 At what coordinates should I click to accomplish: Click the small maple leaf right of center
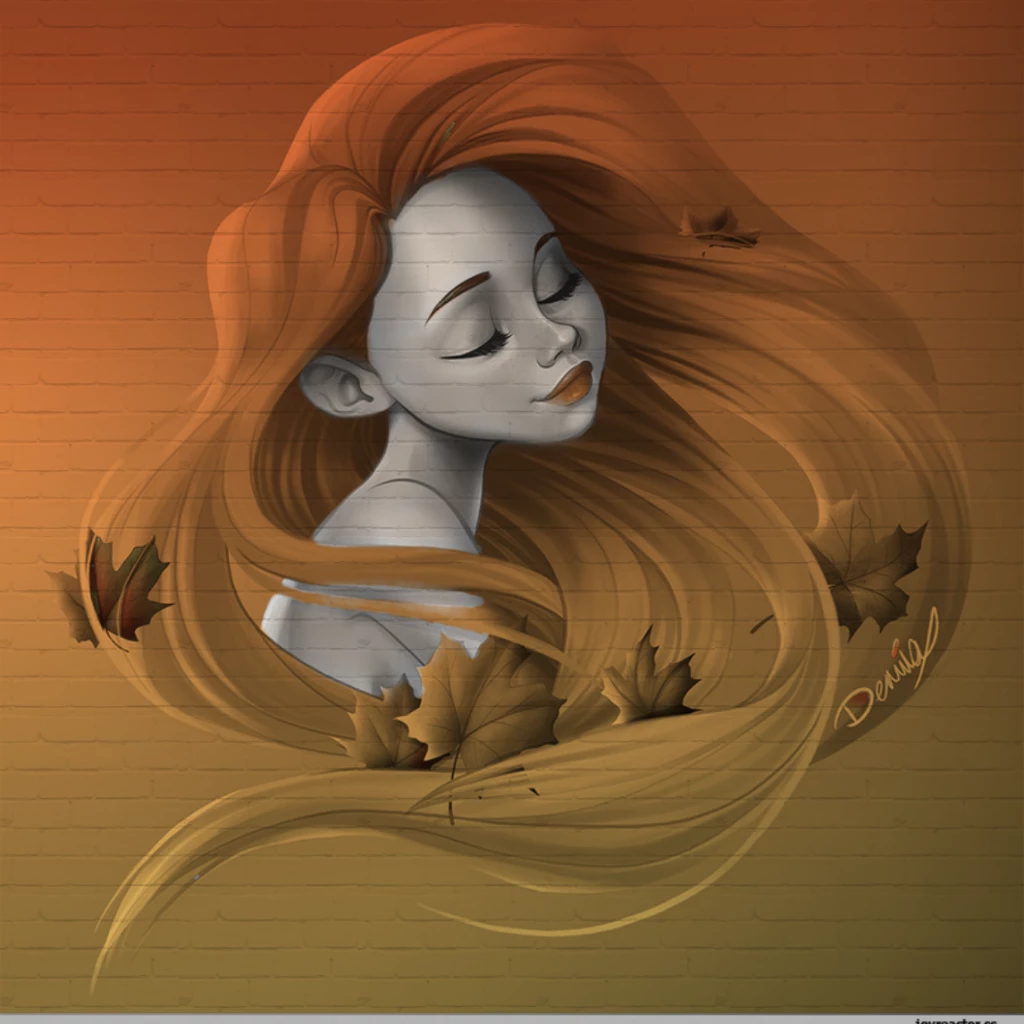pos(649,679)
